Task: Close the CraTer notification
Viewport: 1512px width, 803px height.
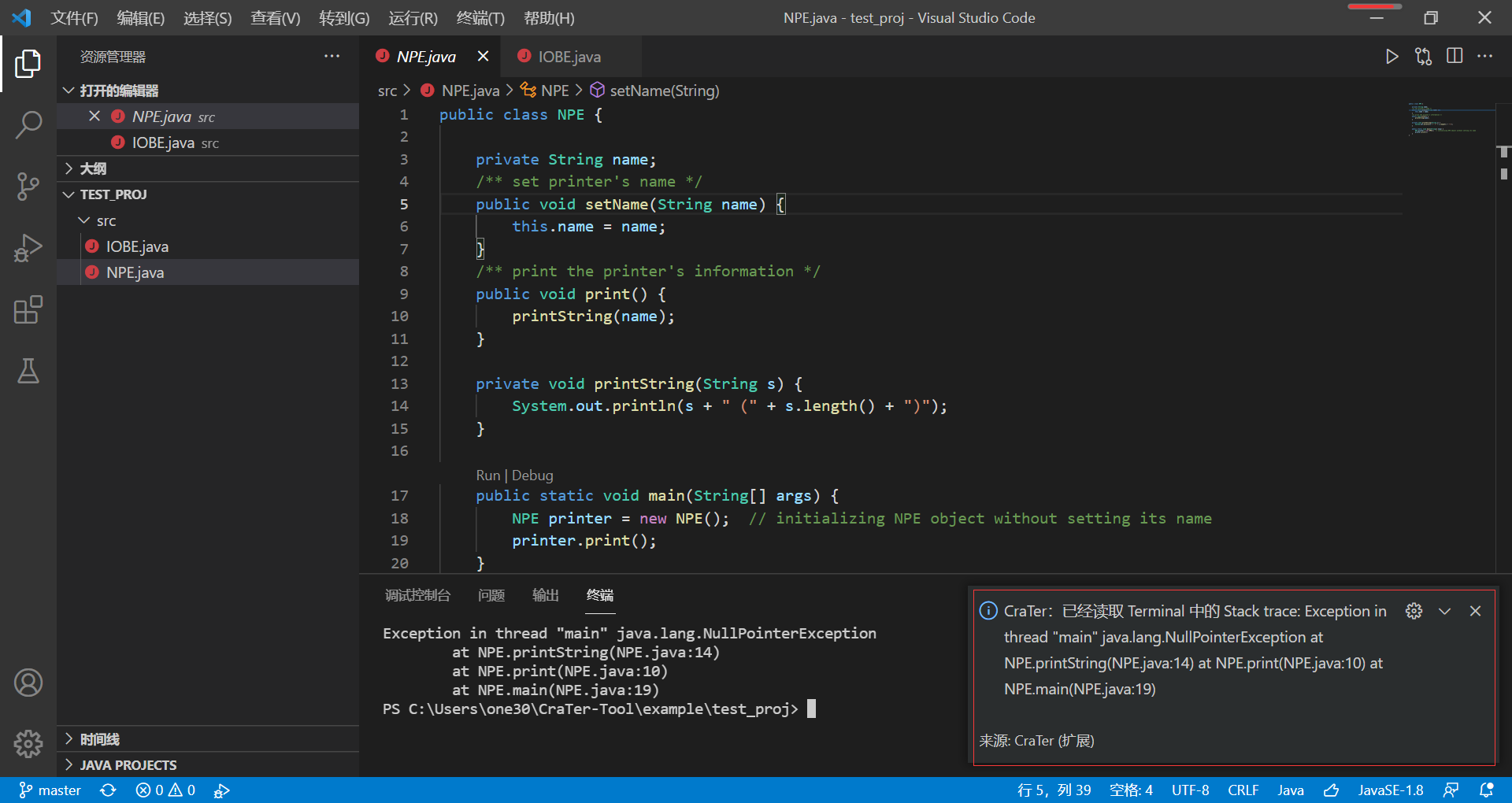Action: pos(1476,611)
